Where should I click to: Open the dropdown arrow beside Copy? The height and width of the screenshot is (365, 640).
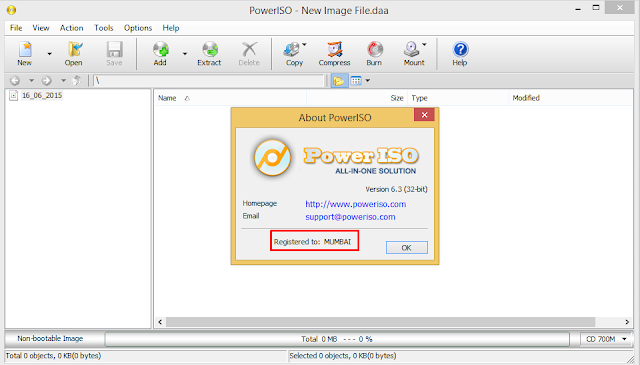click(304, 45)
